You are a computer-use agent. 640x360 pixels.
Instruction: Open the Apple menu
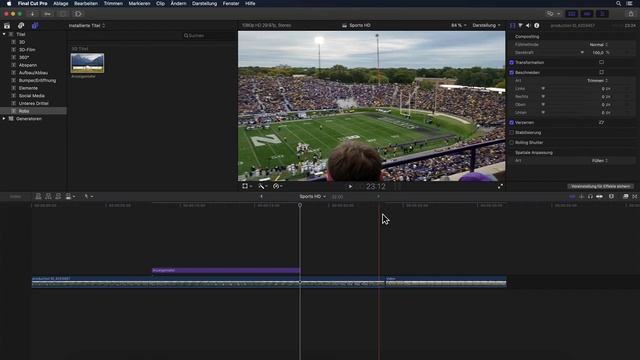pos(9,3)
